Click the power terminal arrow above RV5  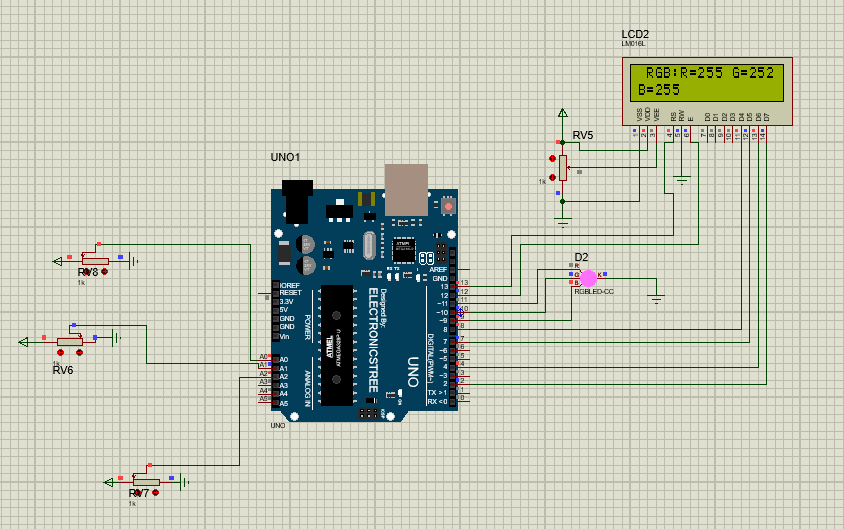pos(563,114)
